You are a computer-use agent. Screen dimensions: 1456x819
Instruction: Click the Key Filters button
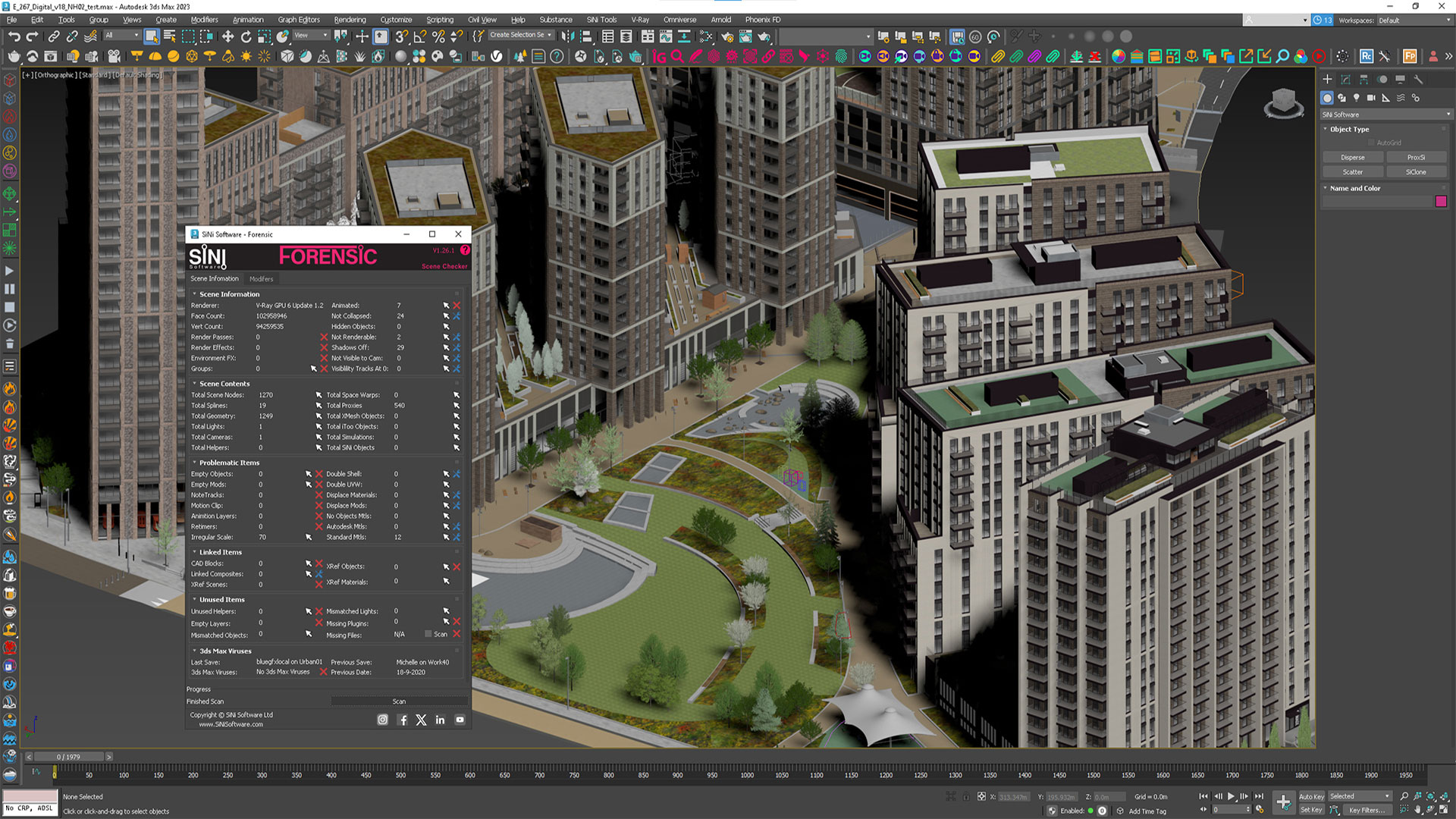click(x=1367, y=810)
